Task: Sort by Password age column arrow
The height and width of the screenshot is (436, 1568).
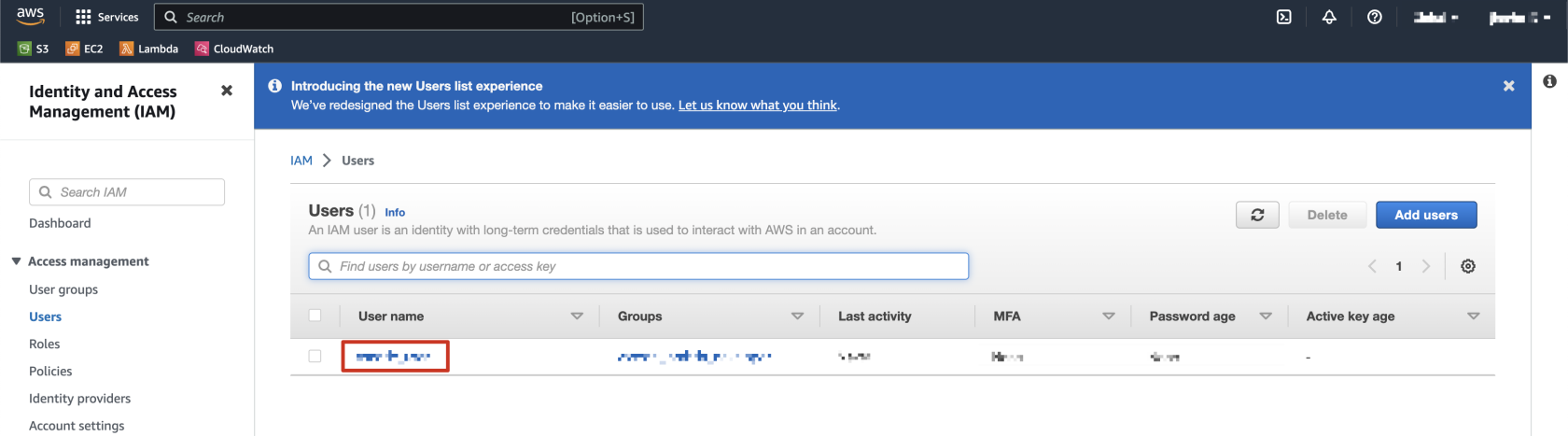Action: pos(1266,316)
